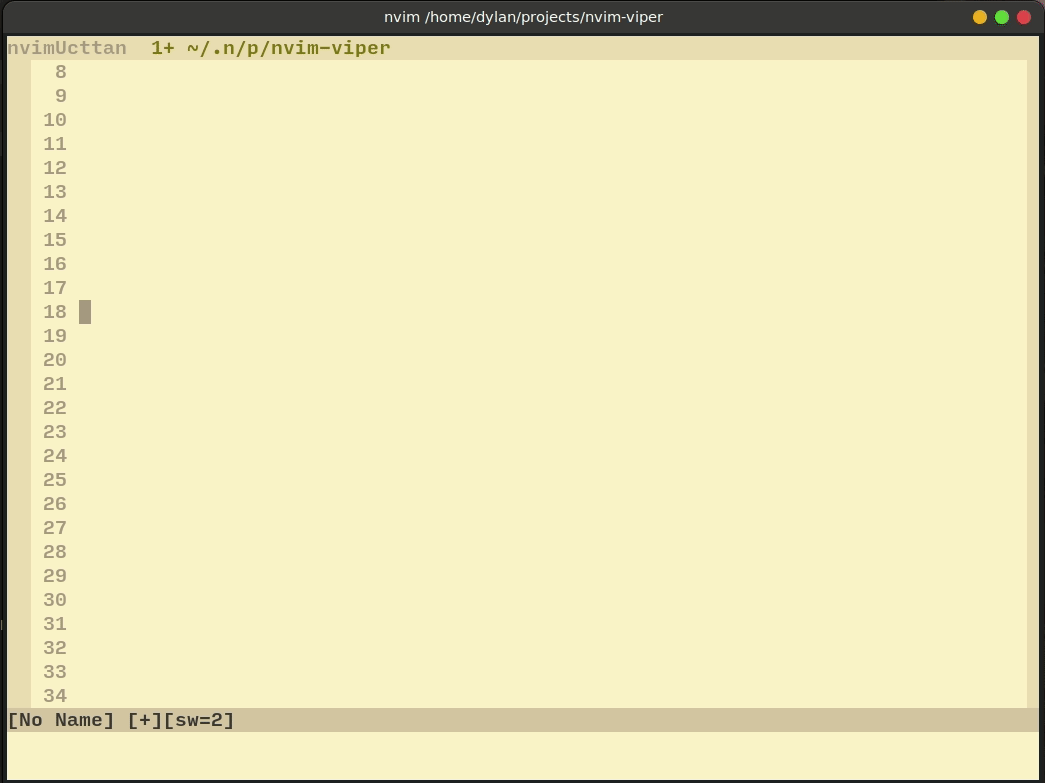This screenshot has width=1045, height=783.
Task: Click line number 21 in the gutter
Action: point(55,384)
